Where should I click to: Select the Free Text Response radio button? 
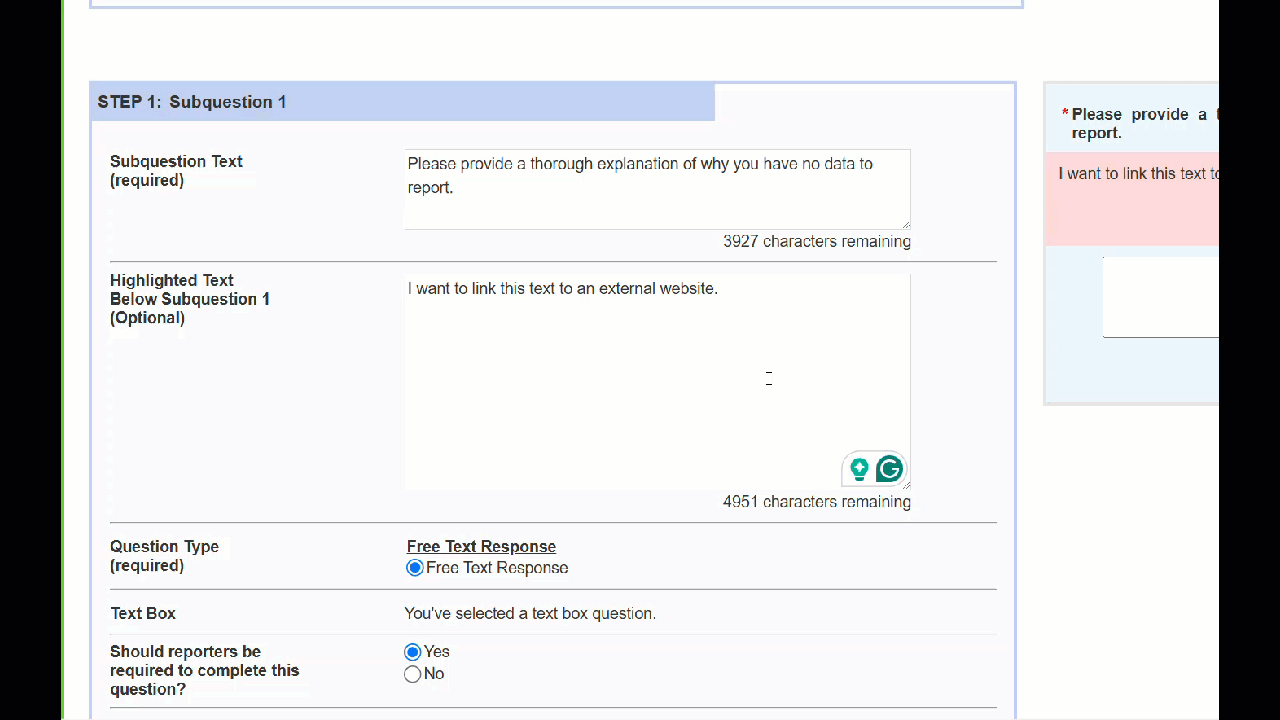point(415,568)
